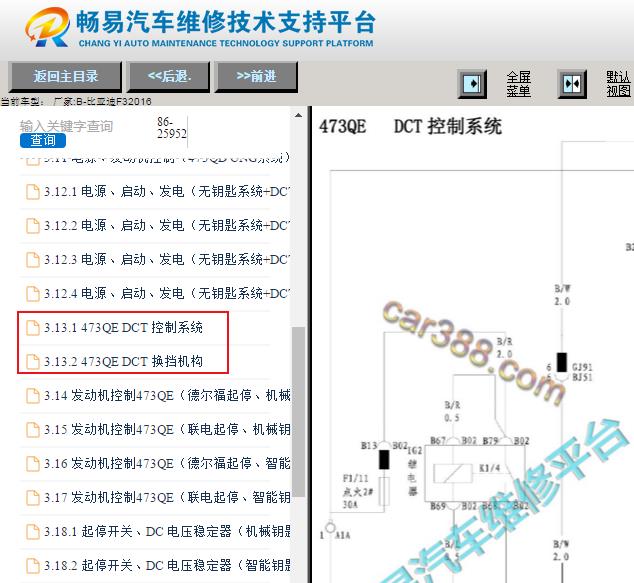Click the GJ91 connector label
The height and width of the screenshot is (583, 634).
pyautogui.click(x=582, y=367)
